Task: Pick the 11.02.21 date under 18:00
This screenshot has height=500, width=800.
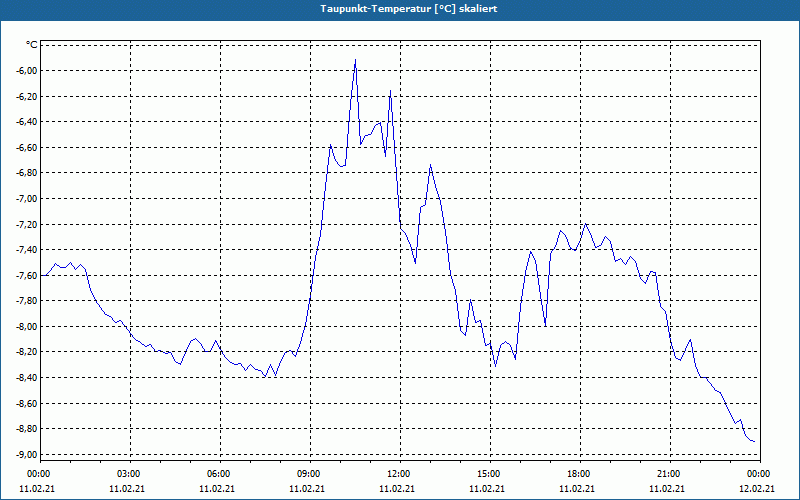Action: [577, 488]
